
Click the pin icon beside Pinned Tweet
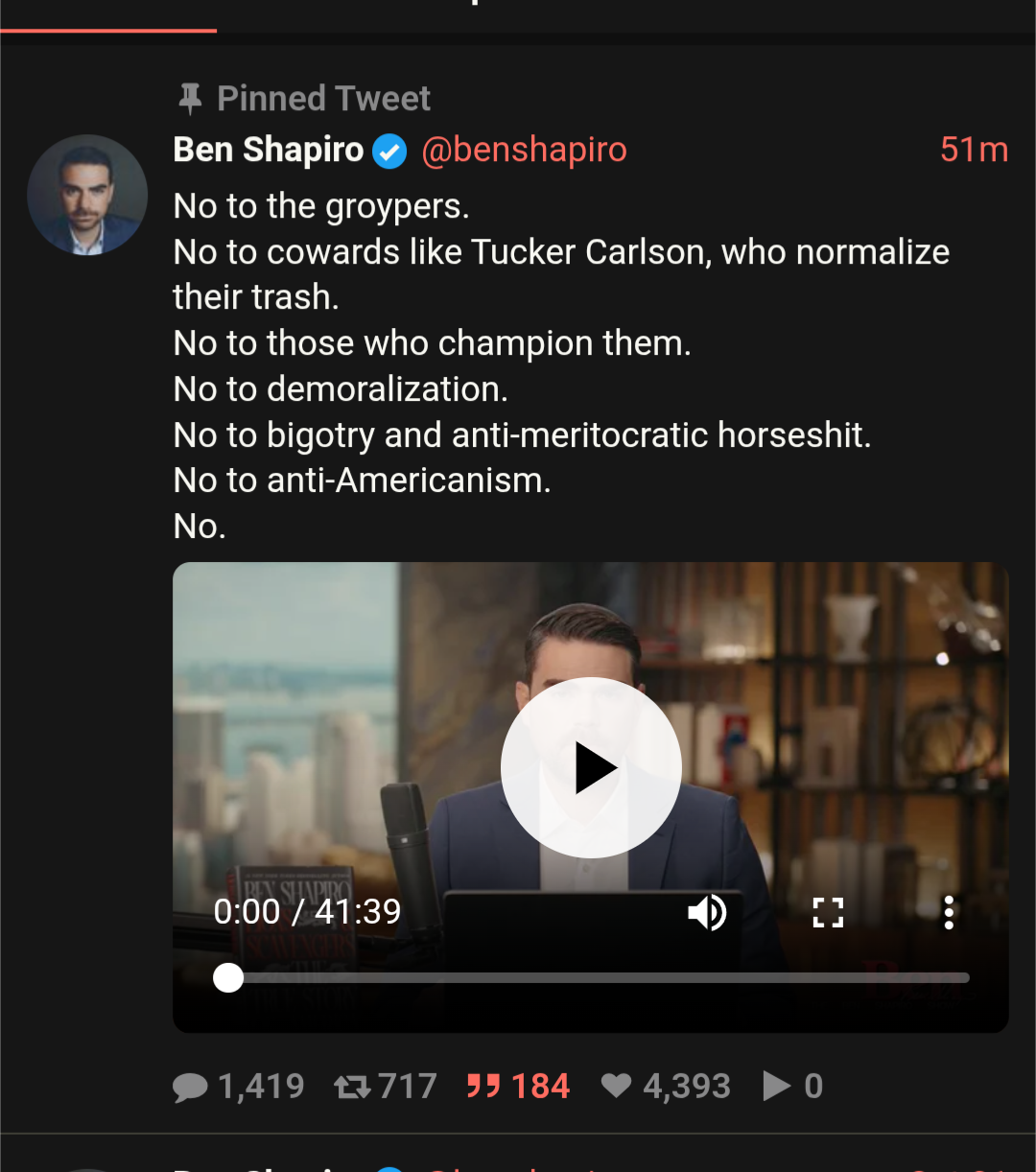190,98
